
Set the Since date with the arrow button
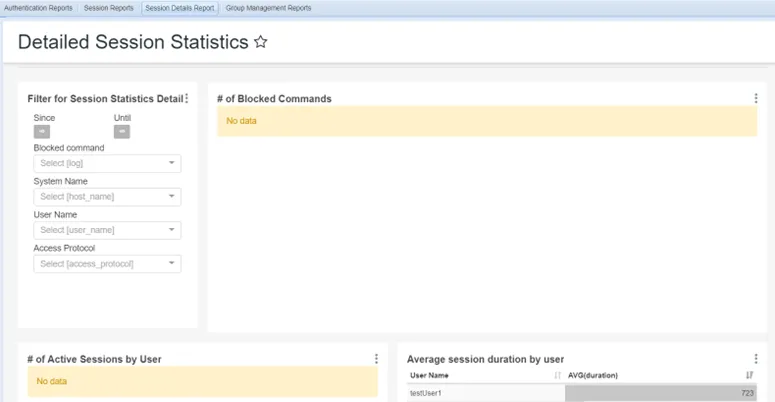[x=42, y=132]
